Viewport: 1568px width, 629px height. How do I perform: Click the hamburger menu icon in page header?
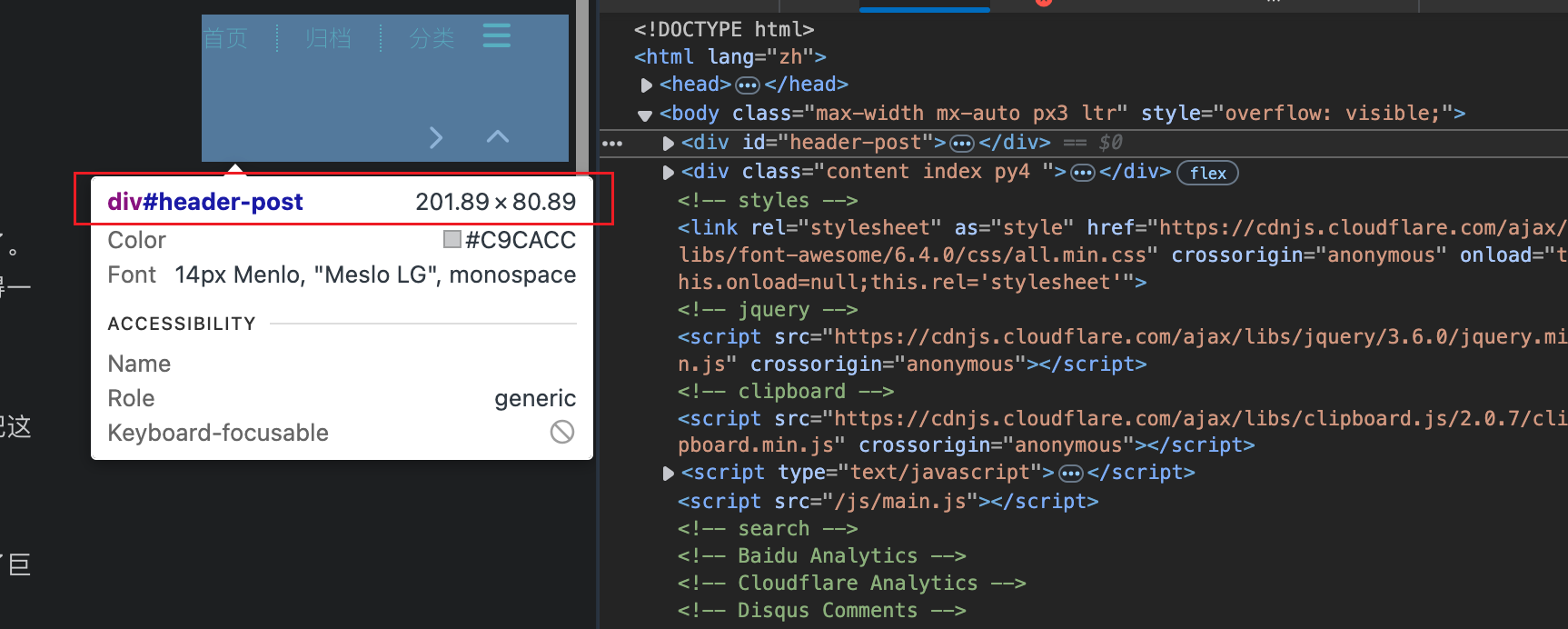(x=496, y=36)
